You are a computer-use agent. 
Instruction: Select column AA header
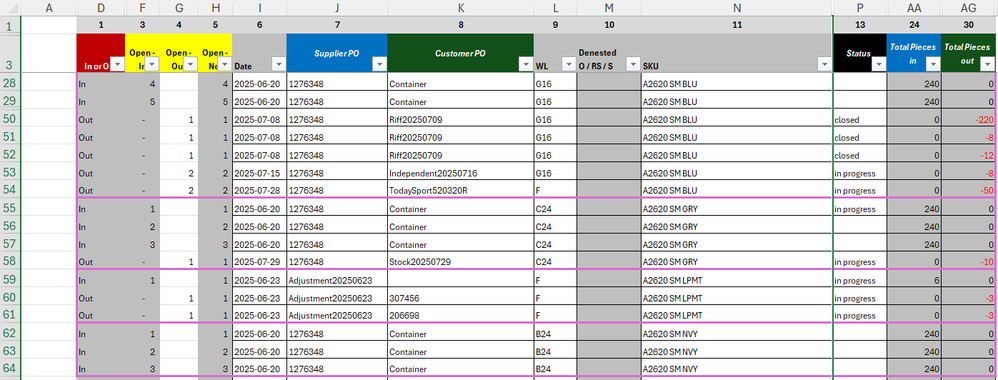click(914, 8)
